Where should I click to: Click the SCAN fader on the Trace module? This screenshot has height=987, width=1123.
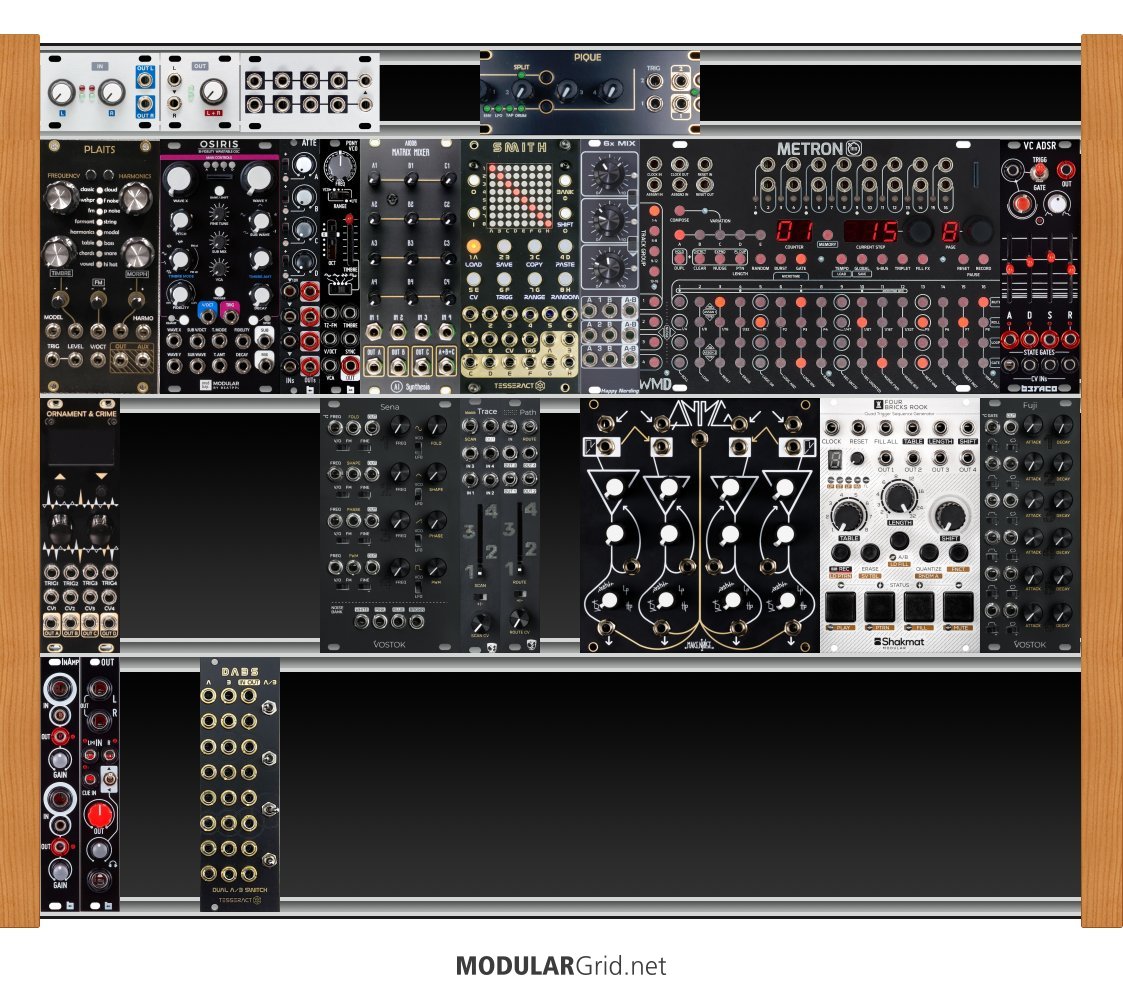pyautogui.click(x=480, y=573)
